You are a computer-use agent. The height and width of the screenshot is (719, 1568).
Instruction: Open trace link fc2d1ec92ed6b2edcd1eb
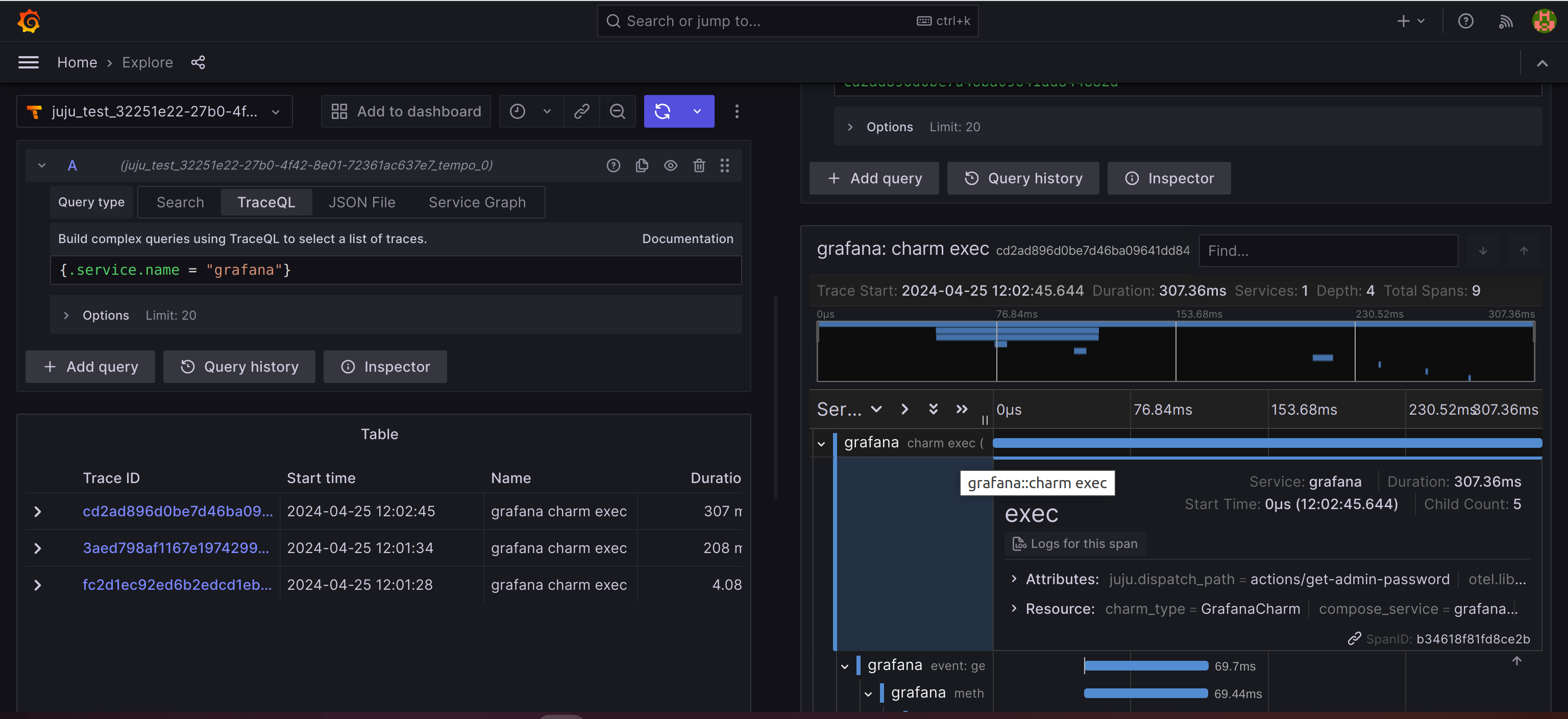point(177,585)
